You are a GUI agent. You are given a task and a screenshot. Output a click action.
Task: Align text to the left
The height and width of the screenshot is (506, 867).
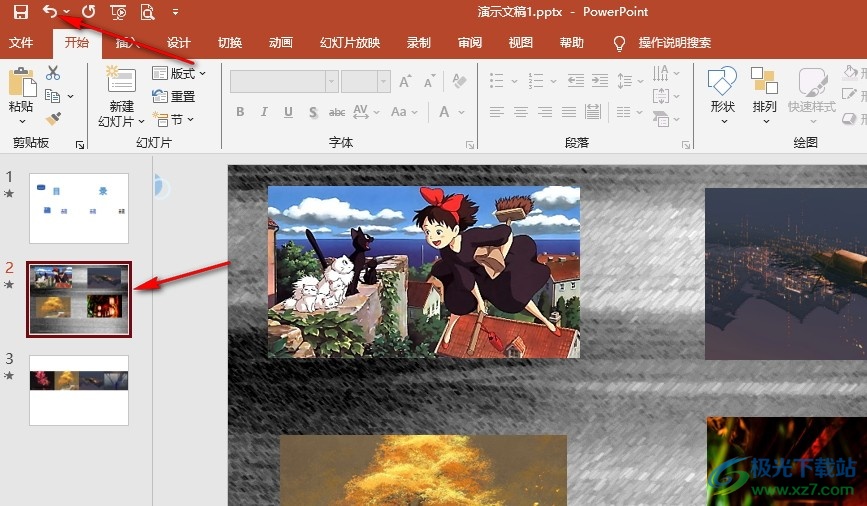tap(497, 112)
